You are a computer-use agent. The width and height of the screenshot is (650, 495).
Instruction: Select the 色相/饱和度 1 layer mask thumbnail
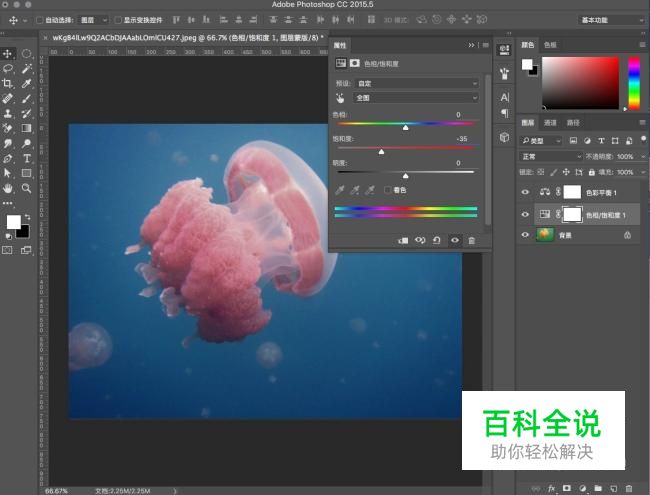(x=572, y=214)
